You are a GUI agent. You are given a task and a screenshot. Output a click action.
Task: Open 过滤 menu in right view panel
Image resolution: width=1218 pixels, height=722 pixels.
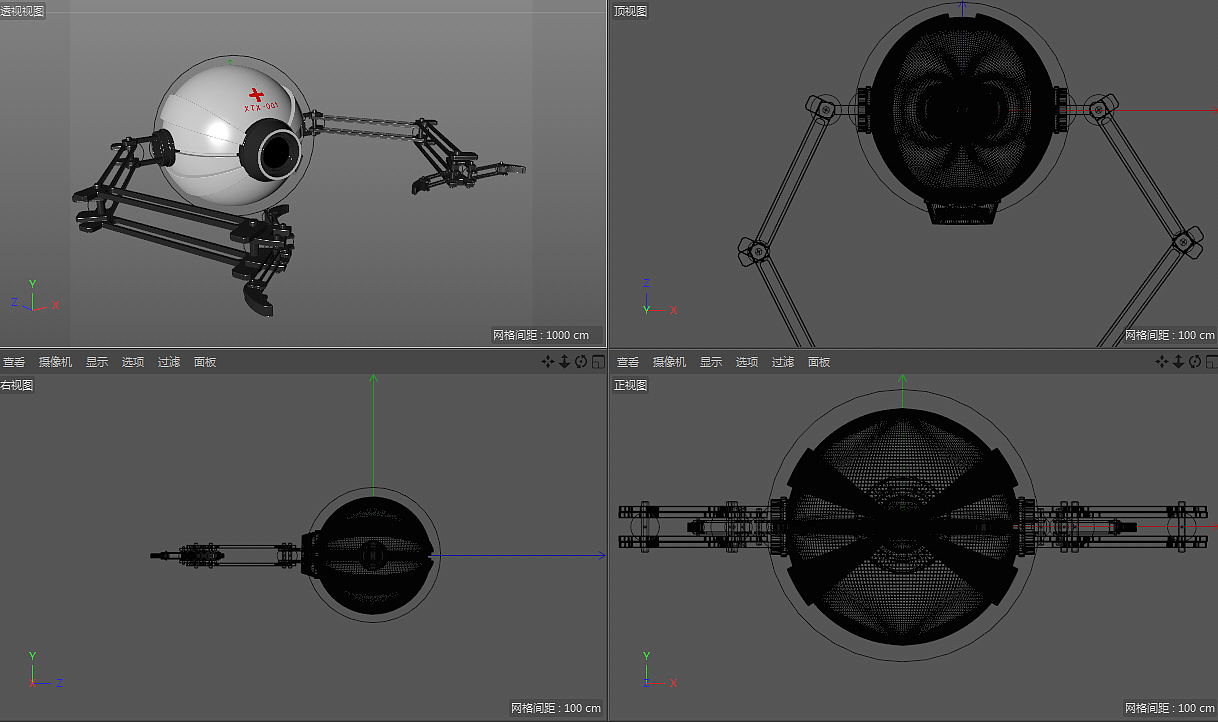tap(169, 362)
